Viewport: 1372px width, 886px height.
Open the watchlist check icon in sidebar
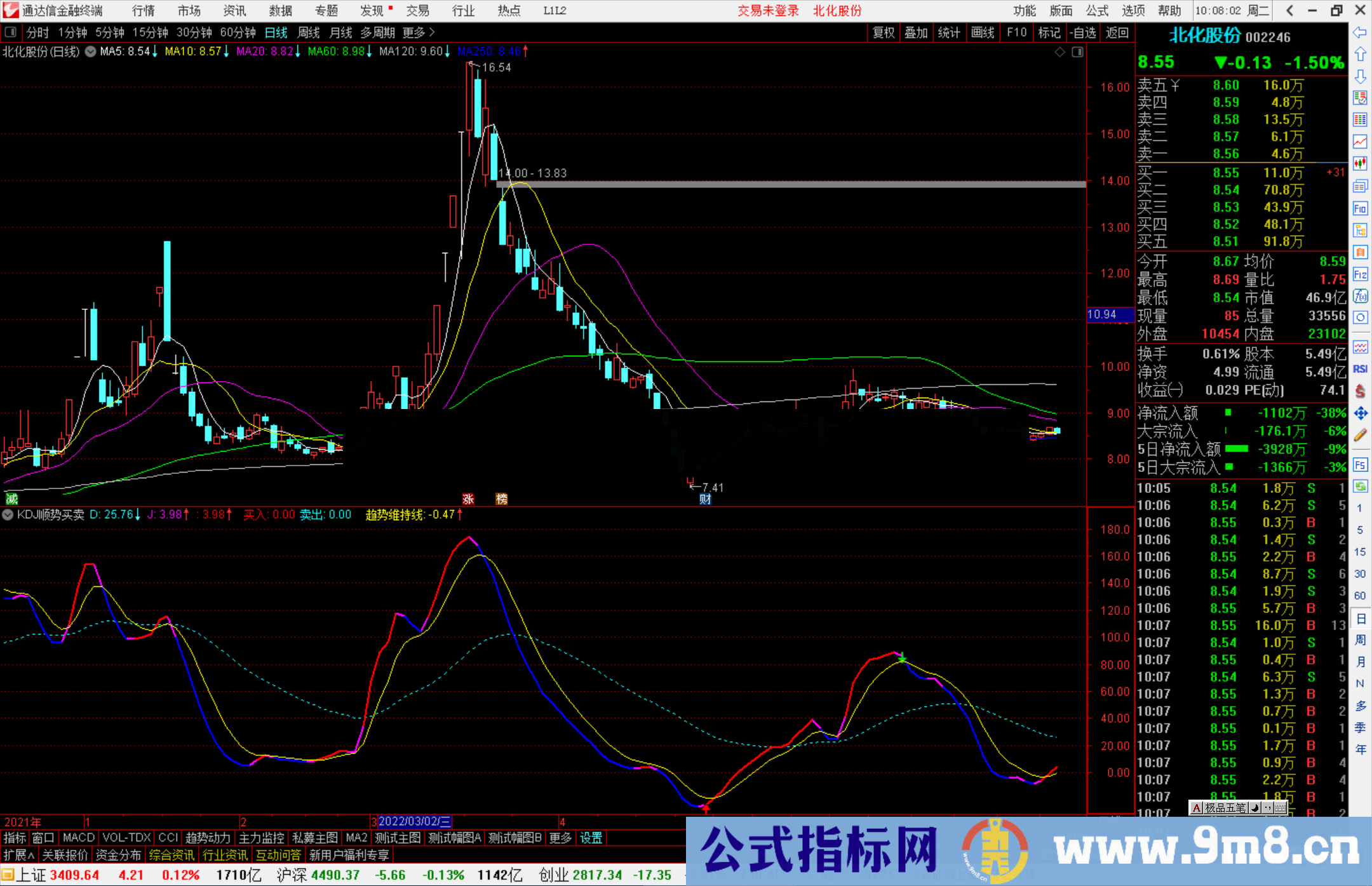tap(1360, 98)
